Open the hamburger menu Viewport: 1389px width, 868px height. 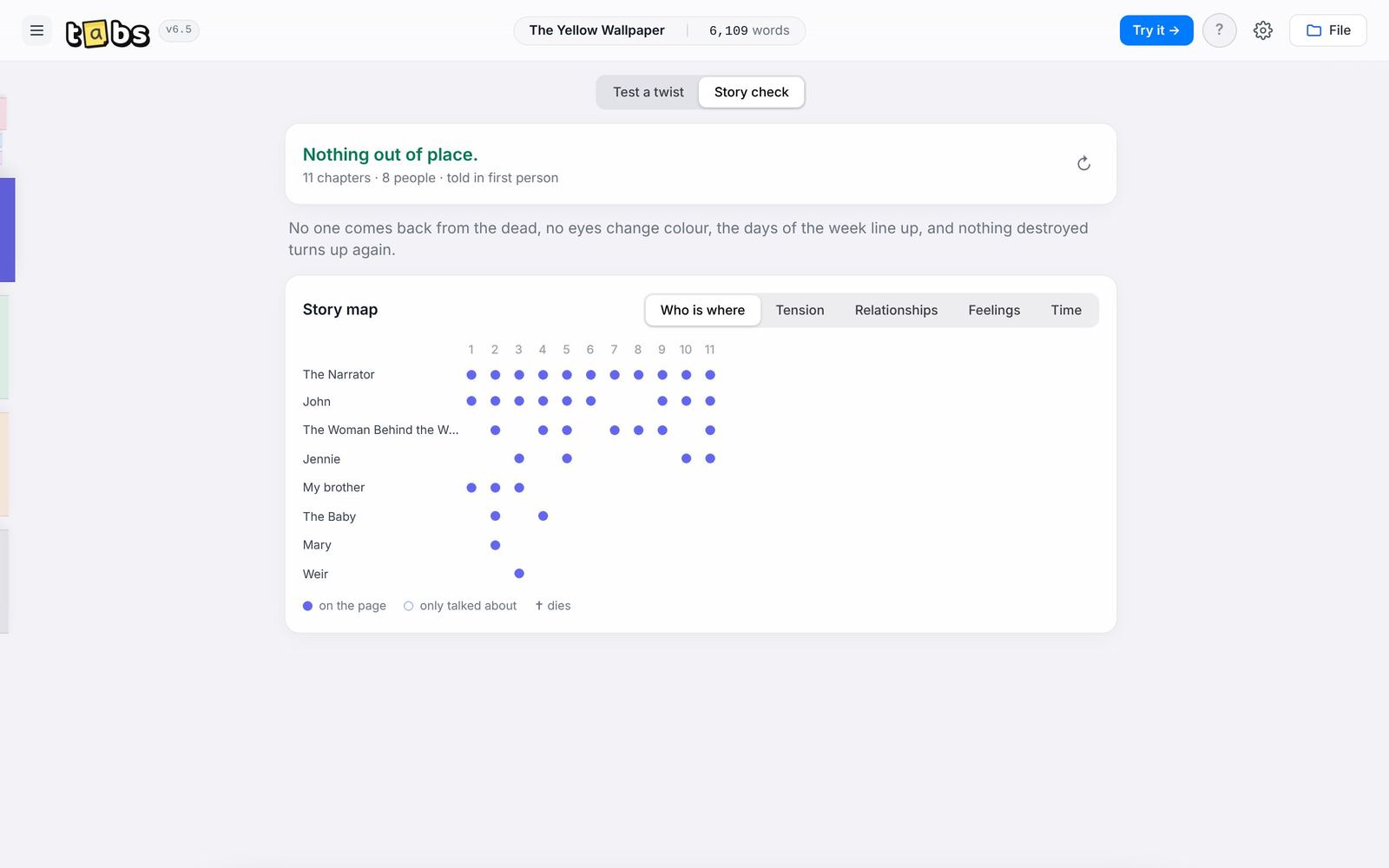(36, 30)
